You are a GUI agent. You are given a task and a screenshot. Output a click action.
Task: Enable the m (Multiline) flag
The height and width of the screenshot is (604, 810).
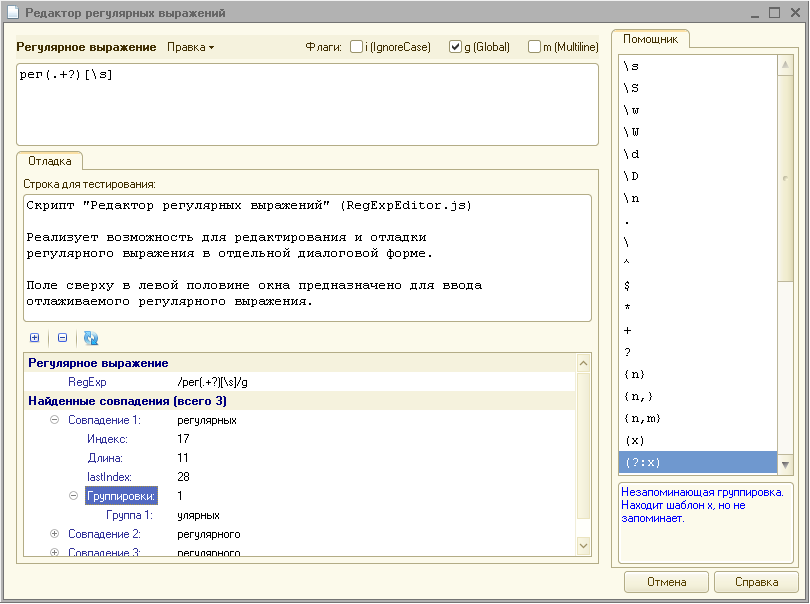point(534,47)
